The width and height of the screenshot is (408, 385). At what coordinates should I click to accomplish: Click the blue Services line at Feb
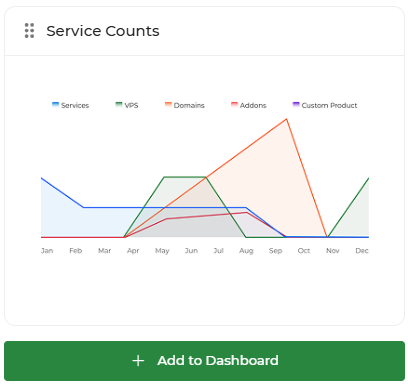(83, 208)
